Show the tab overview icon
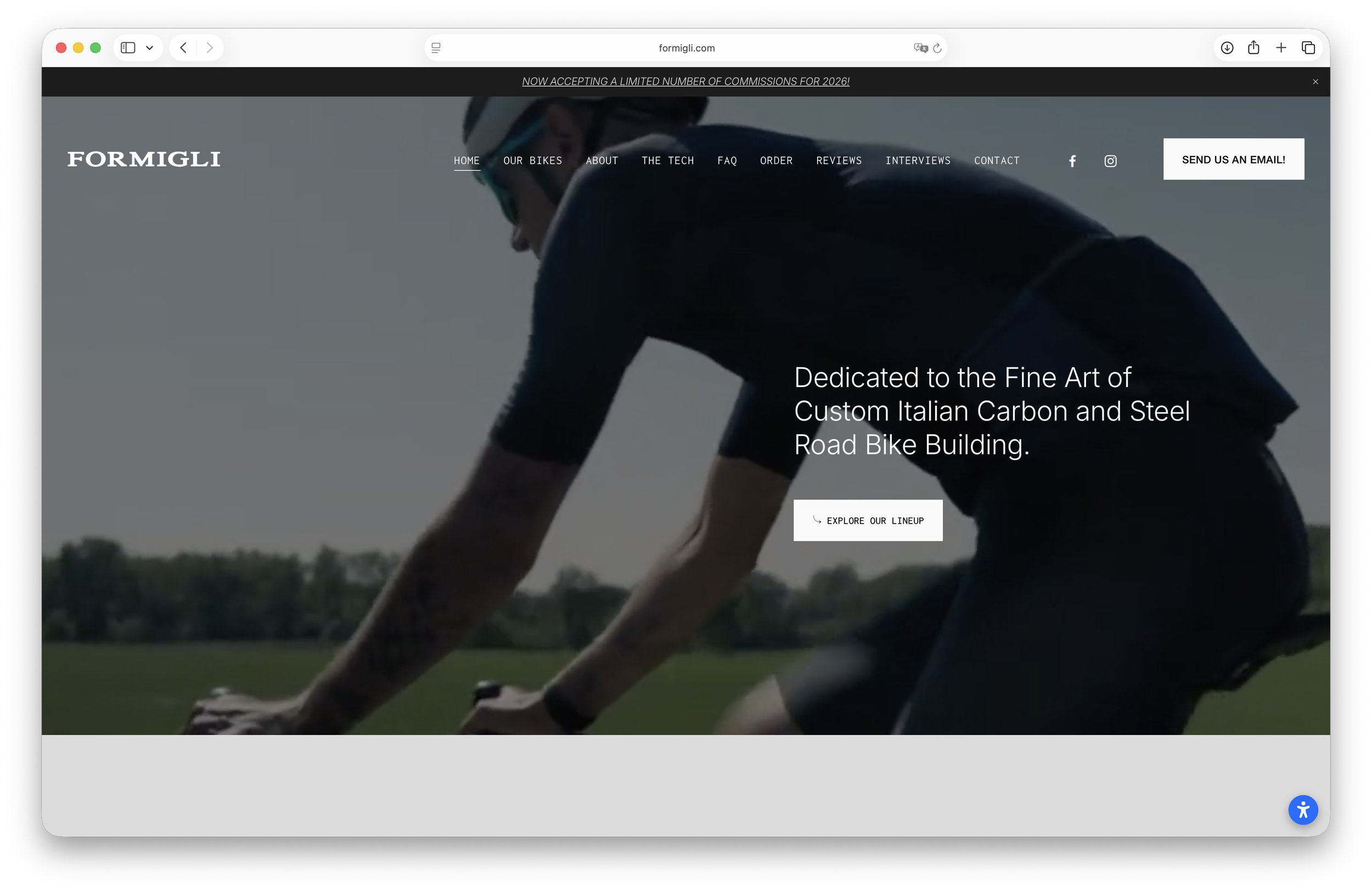This screenshot has height=892, width=1372. pos(1308,48)
